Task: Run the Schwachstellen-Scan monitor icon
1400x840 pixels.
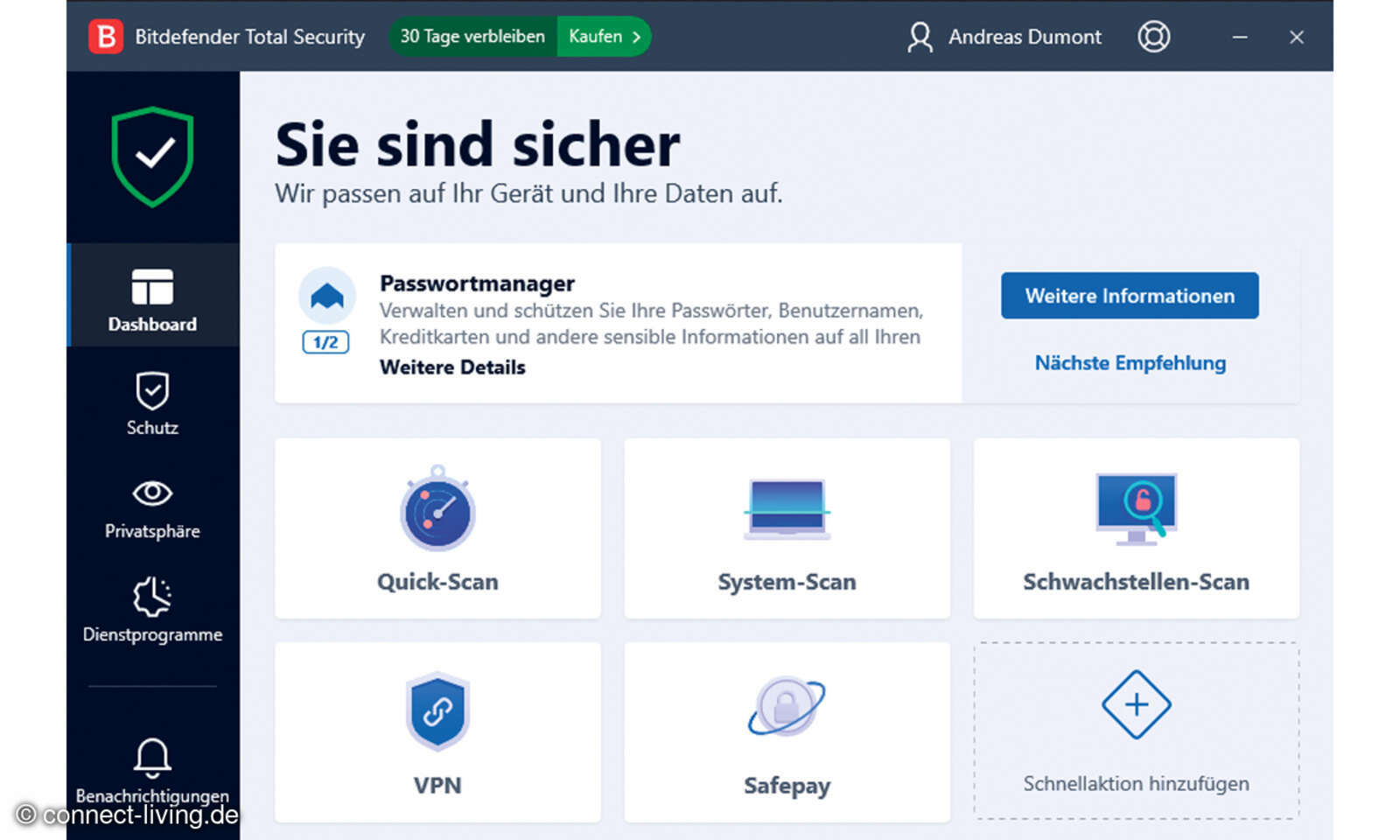Action: pyautogui.click(x=1136, y=509)
